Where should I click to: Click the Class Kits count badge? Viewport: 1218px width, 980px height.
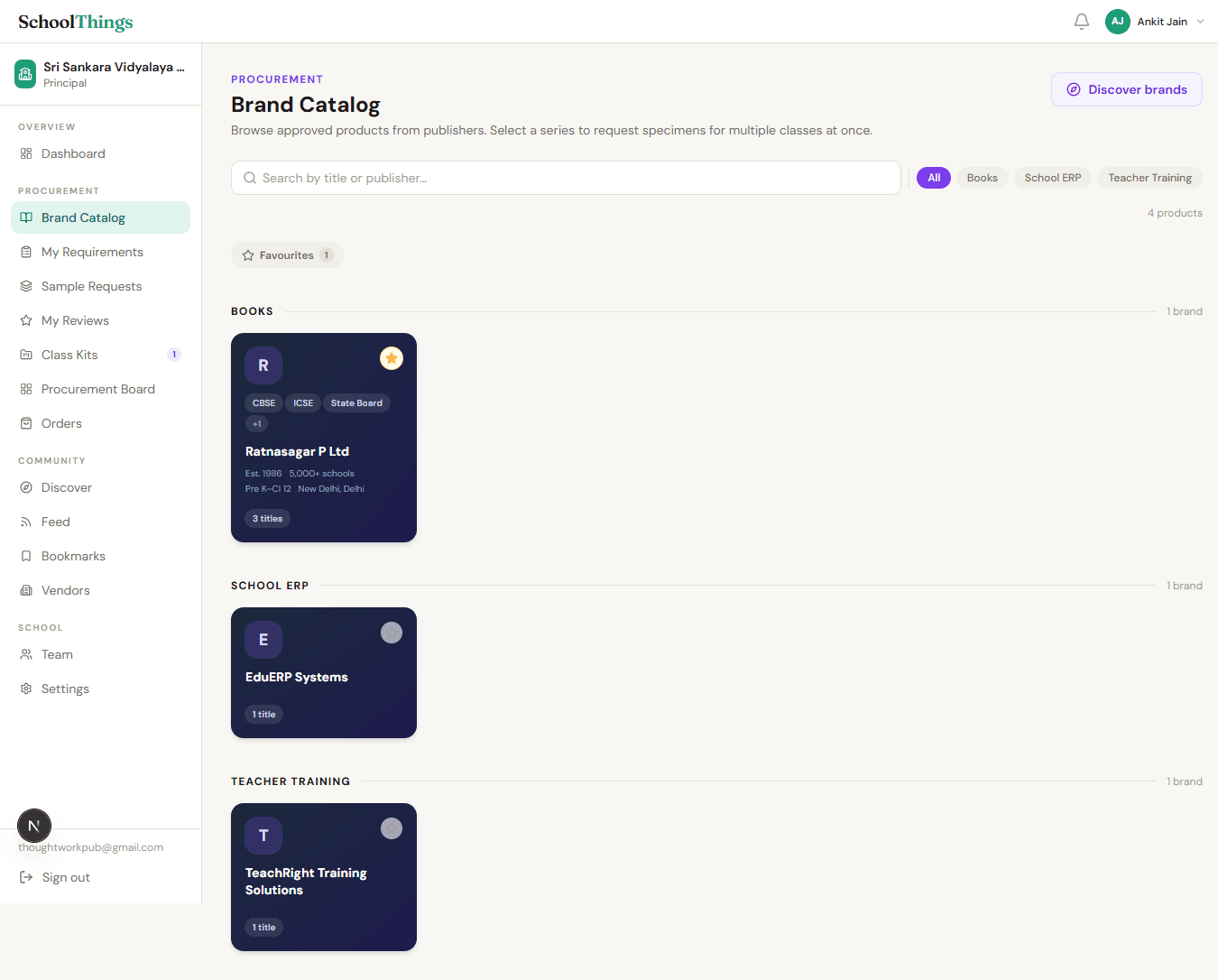[174, 355]
